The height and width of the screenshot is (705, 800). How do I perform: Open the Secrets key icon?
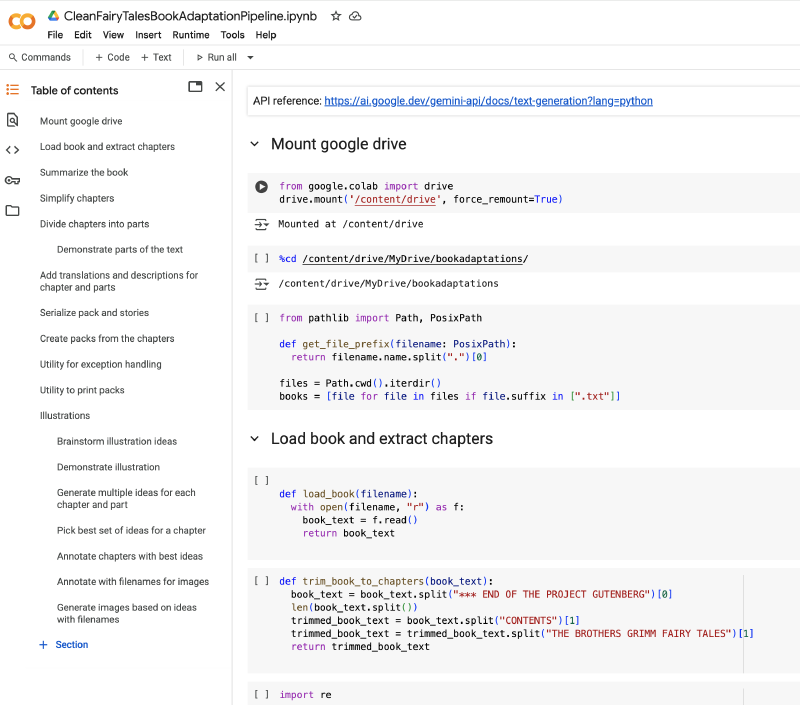(x=13, y=180)
